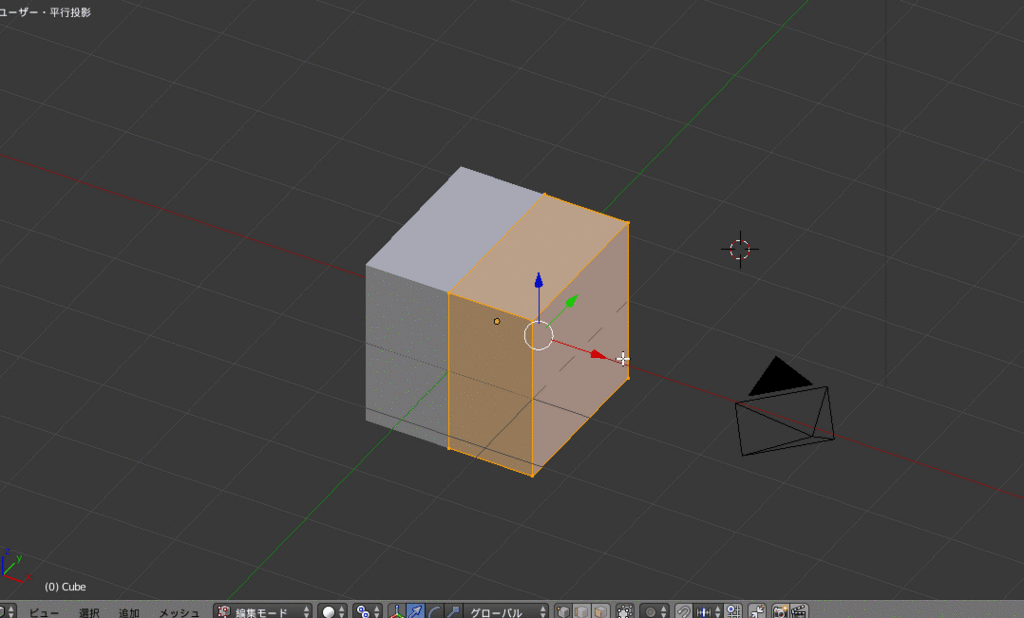
Task: Select the rotate manipulator arc icon
Action: [x=434, y=612]
